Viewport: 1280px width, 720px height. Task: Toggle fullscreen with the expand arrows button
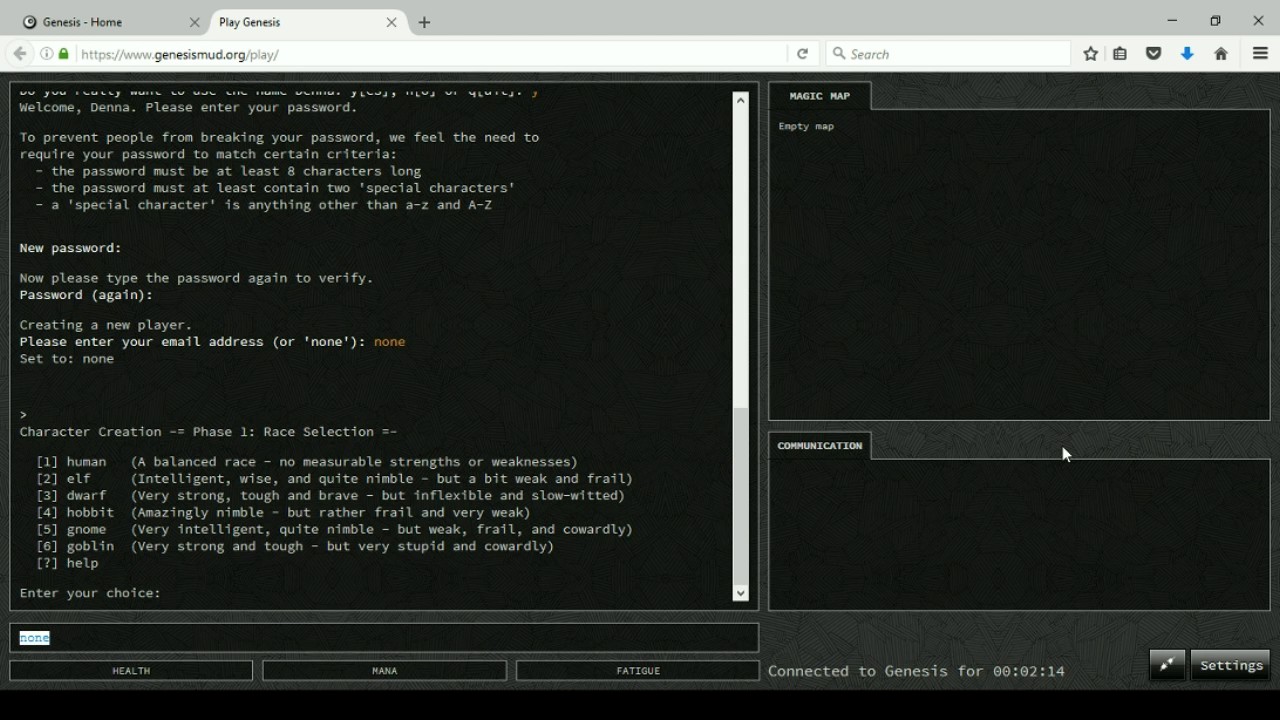1167,666
